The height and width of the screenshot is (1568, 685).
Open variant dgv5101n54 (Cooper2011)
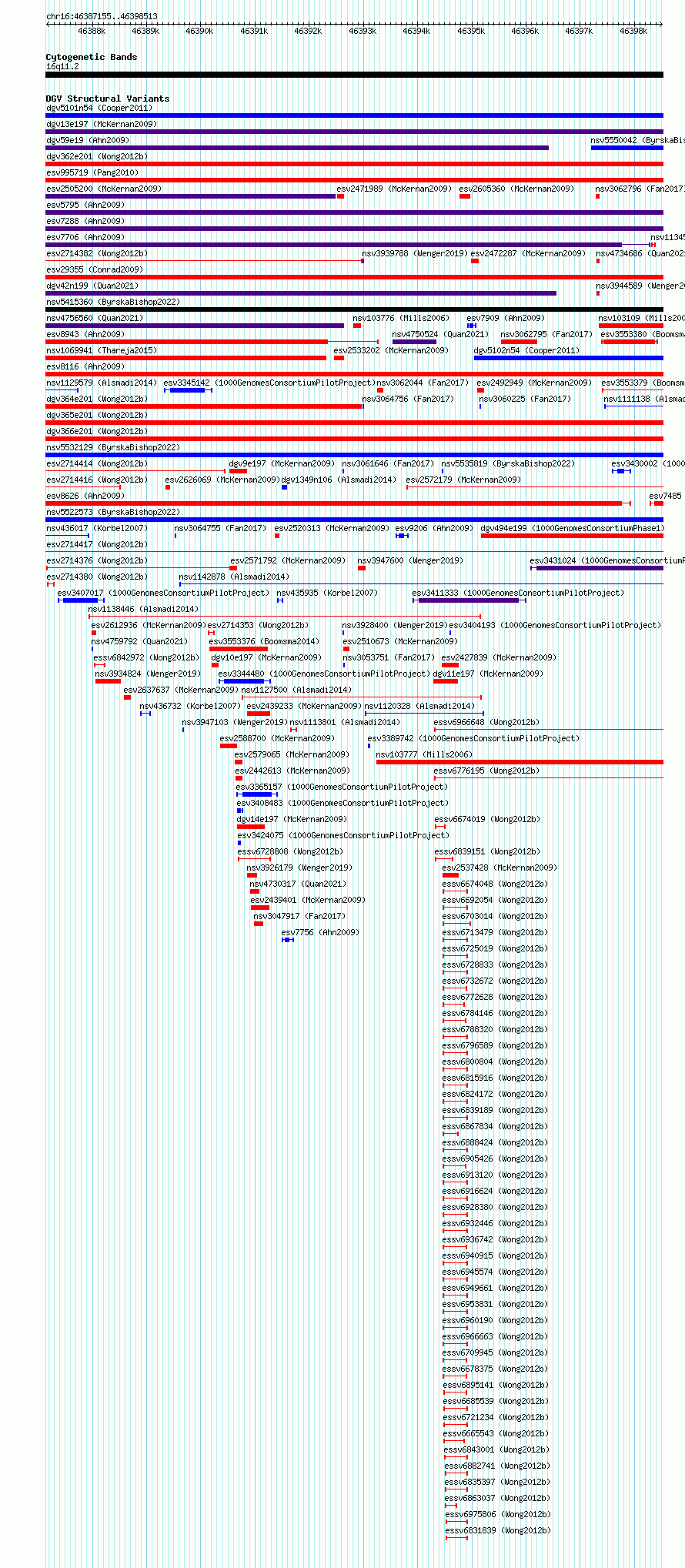coord(99,108)
